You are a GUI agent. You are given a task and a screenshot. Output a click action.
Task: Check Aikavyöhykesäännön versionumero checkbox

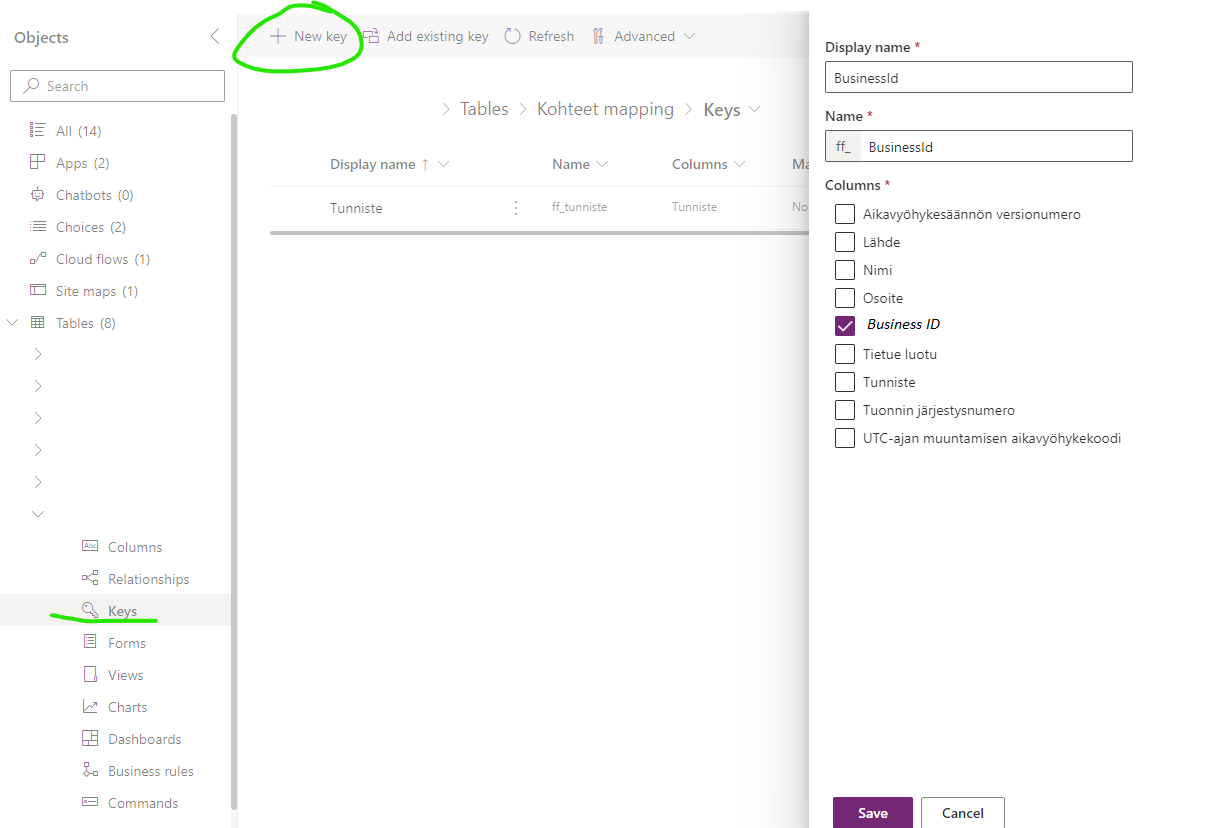845,214
